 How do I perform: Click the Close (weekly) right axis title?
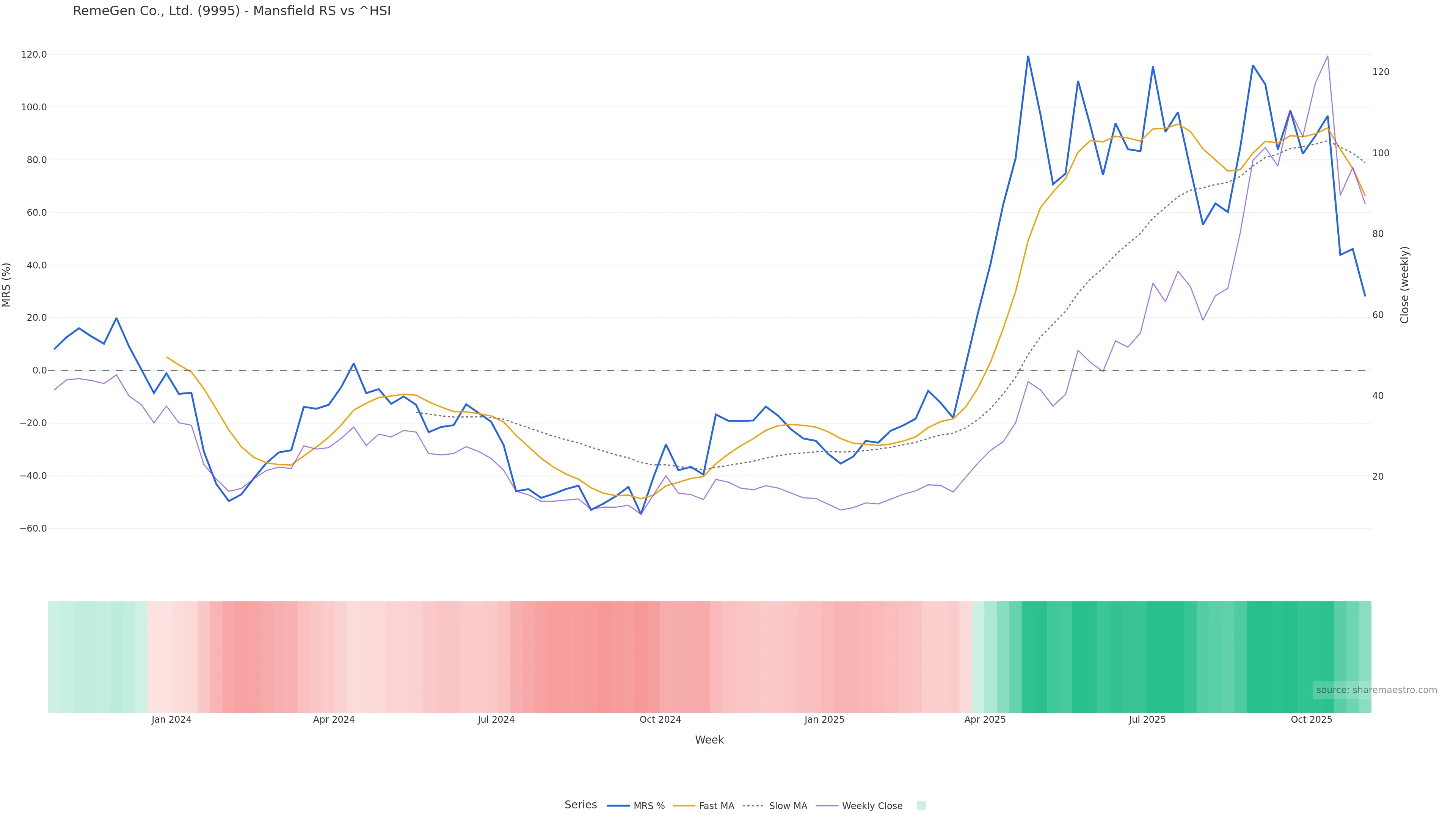[x=1404, y=285]
